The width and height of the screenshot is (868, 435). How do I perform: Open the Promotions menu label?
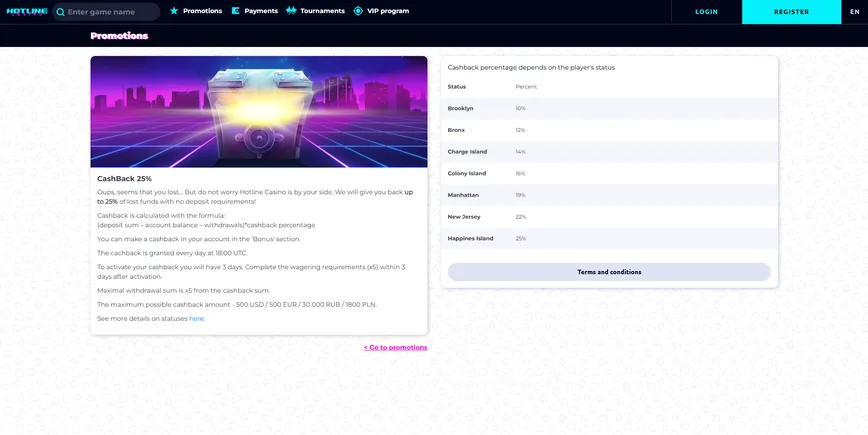pyautogui.click(x=202, y=11)
